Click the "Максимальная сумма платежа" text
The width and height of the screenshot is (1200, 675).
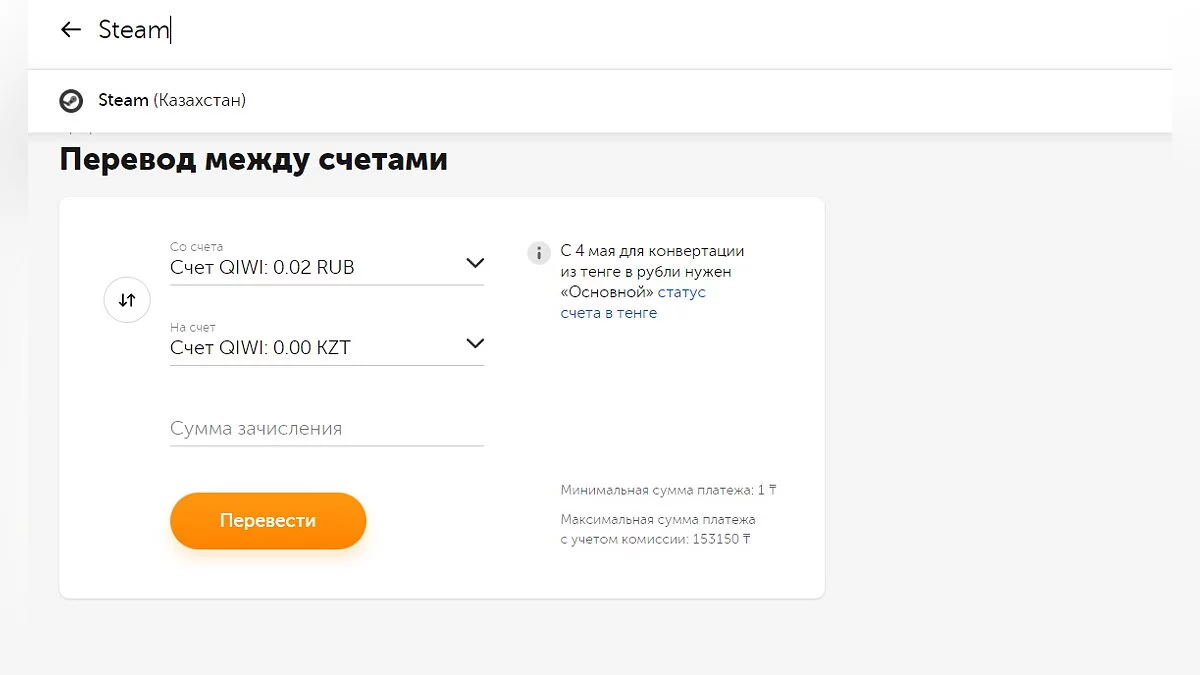point(658,520)
